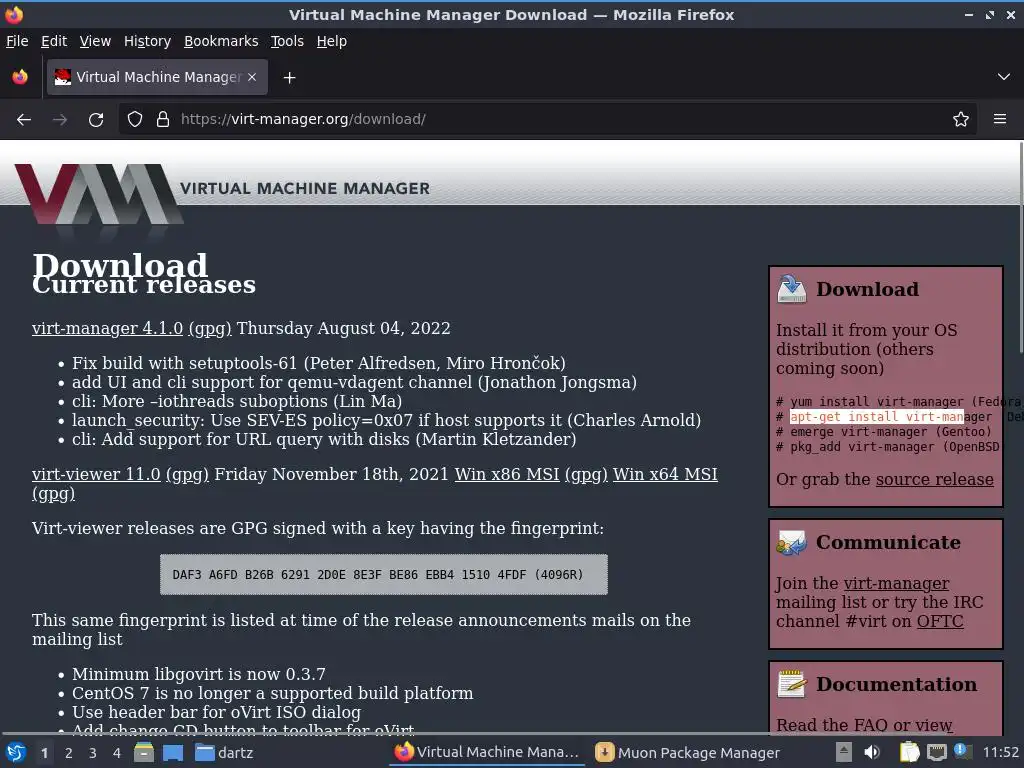Open the network connection tray icon
1024x768 pixels.
(x=936, y=753)
